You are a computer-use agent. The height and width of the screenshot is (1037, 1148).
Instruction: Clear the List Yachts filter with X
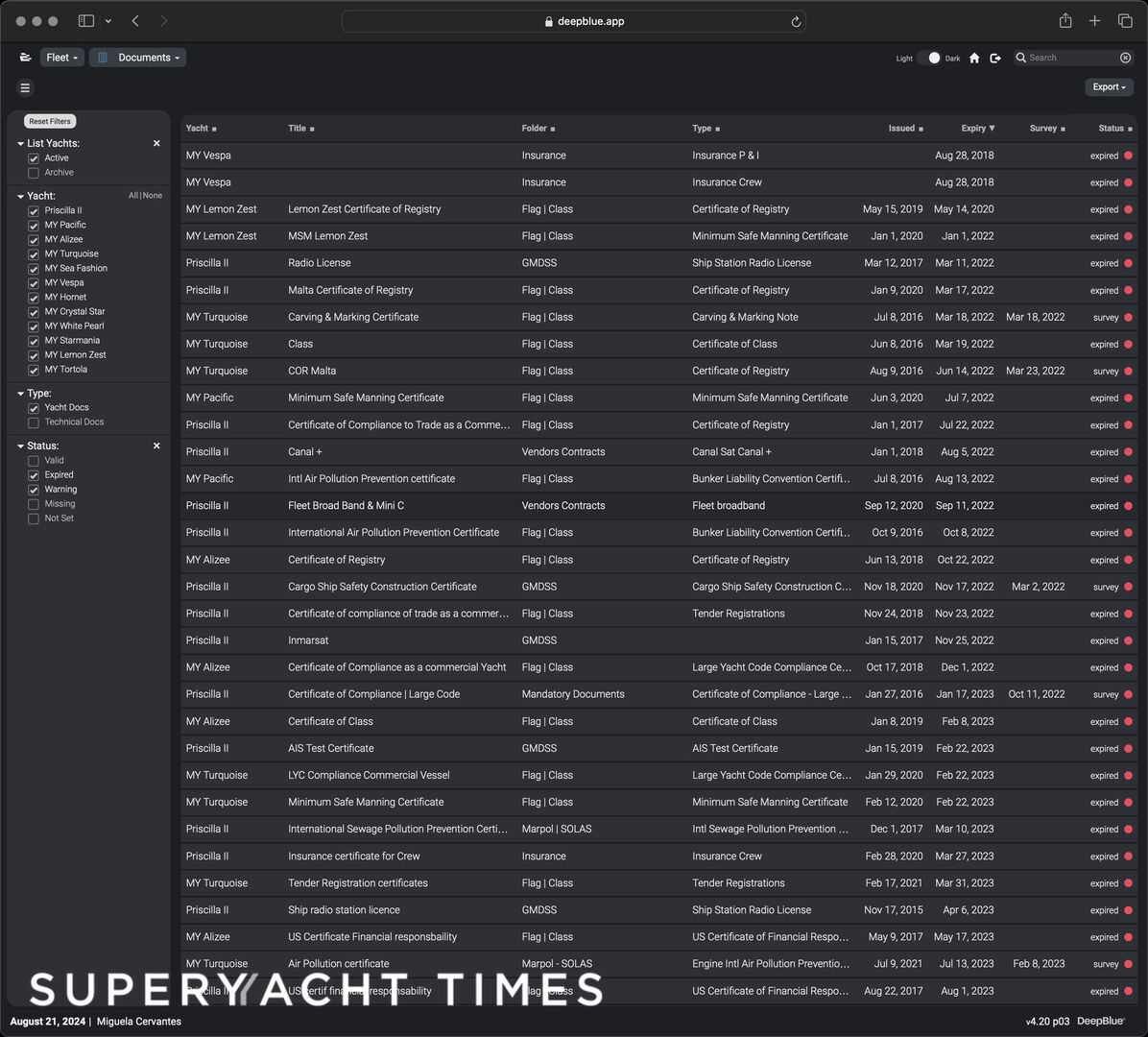point(156,143)
